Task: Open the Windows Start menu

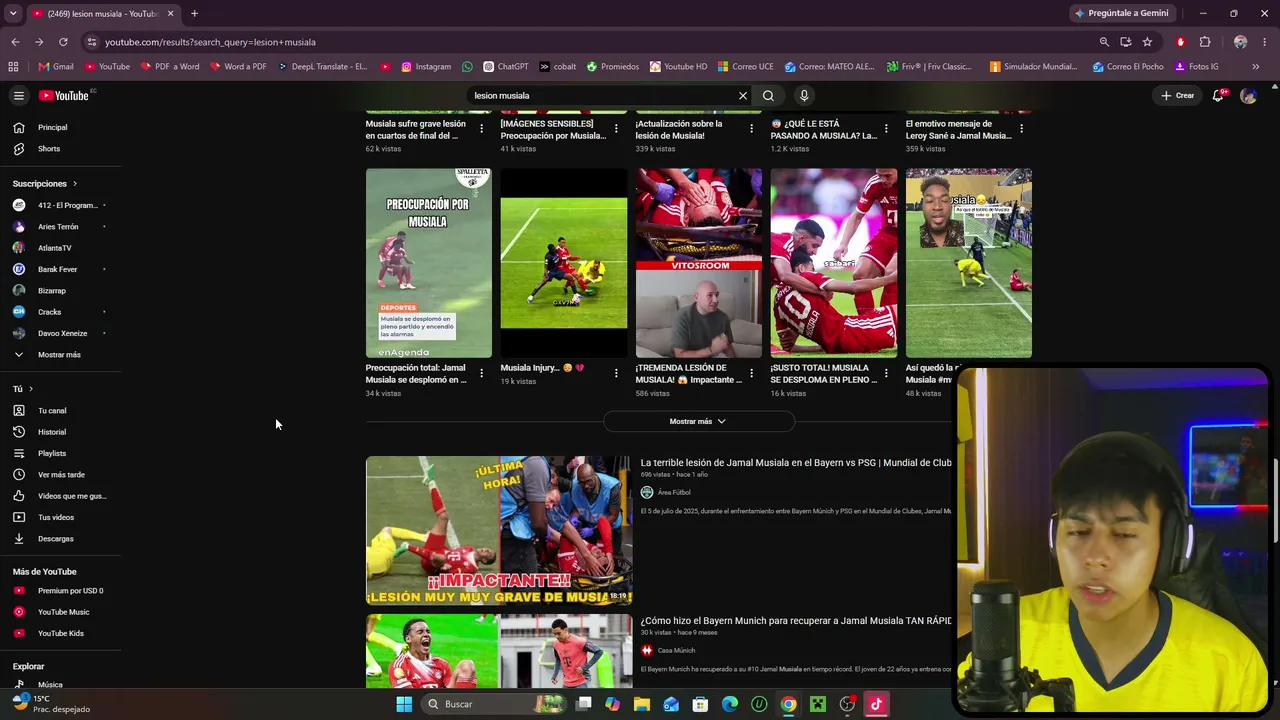Action: tap(404, 704)
